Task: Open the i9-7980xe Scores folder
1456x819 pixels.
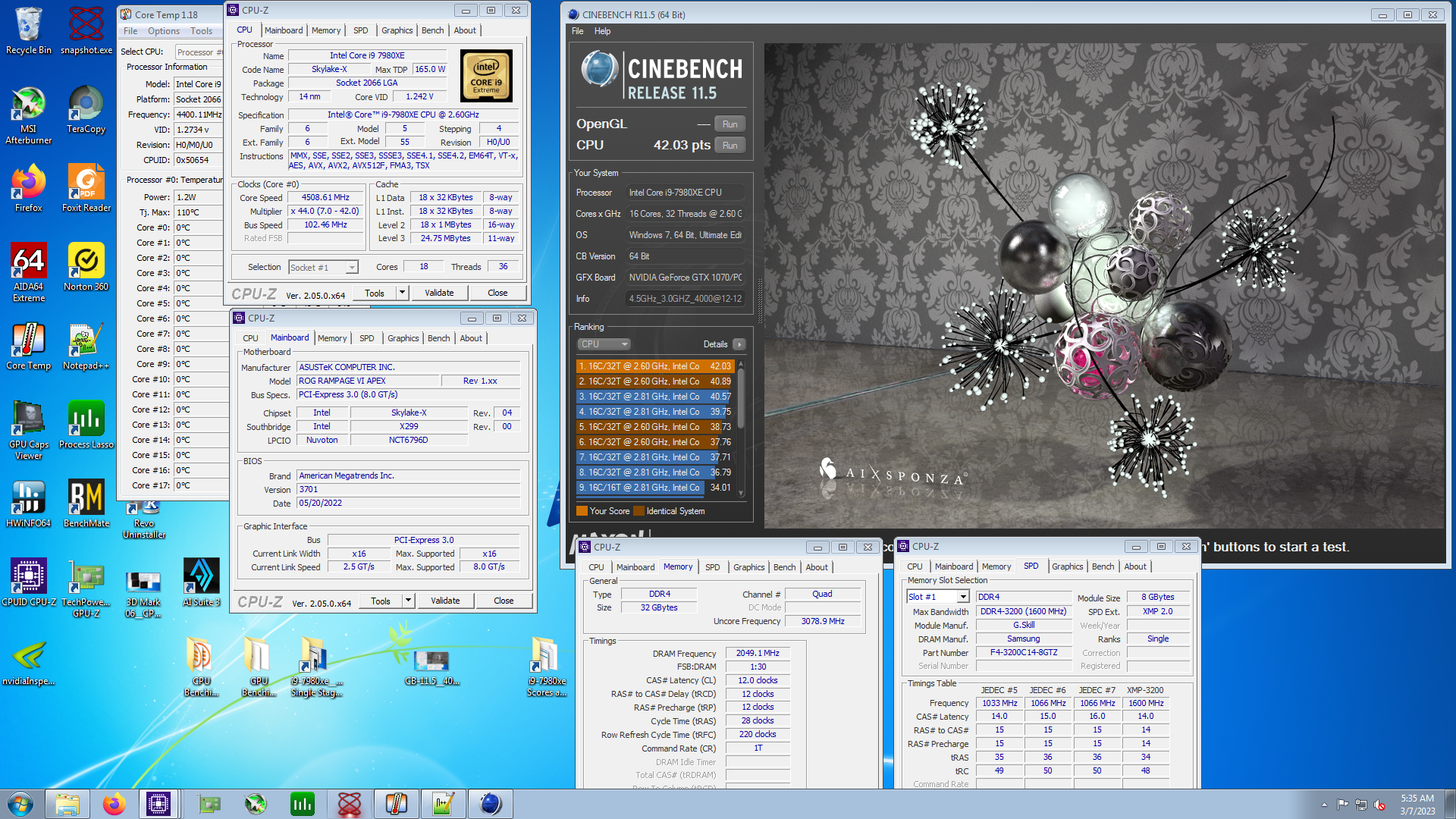Action: coord(546,667)
